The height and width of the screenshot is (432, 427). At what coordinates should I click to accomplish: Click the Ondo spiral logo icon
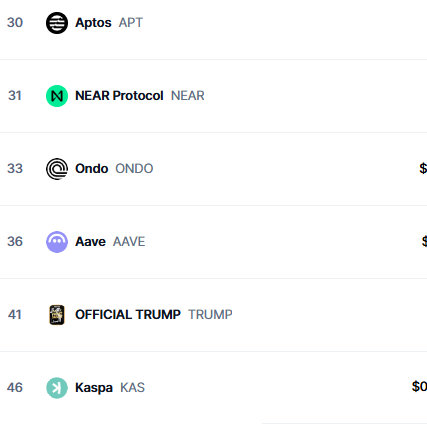pyautogui.click(x=57, y=169)
